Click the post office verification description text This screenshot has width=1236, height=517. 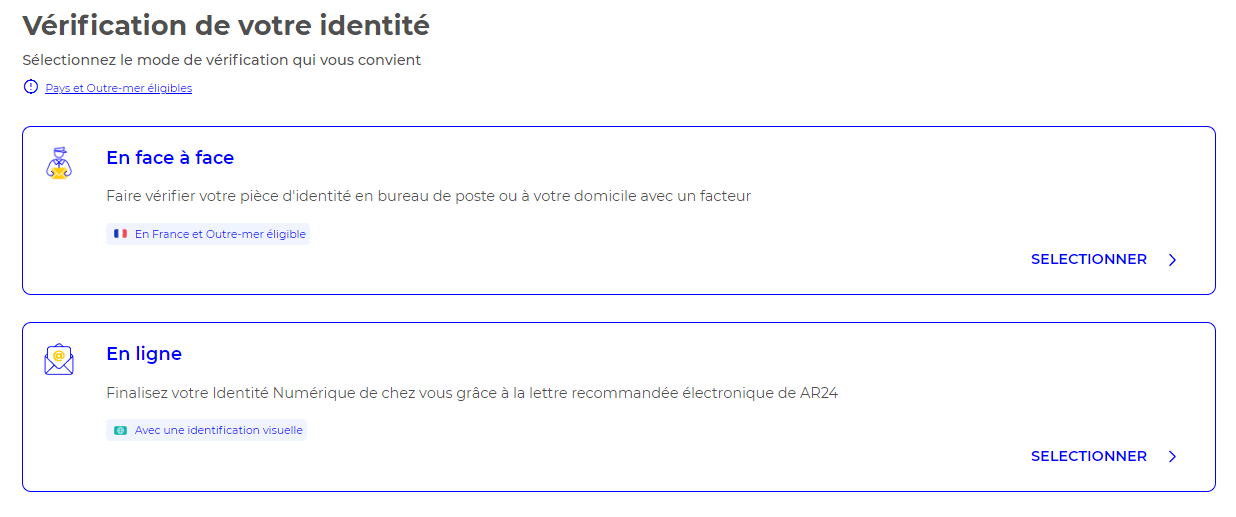point(428,196)
